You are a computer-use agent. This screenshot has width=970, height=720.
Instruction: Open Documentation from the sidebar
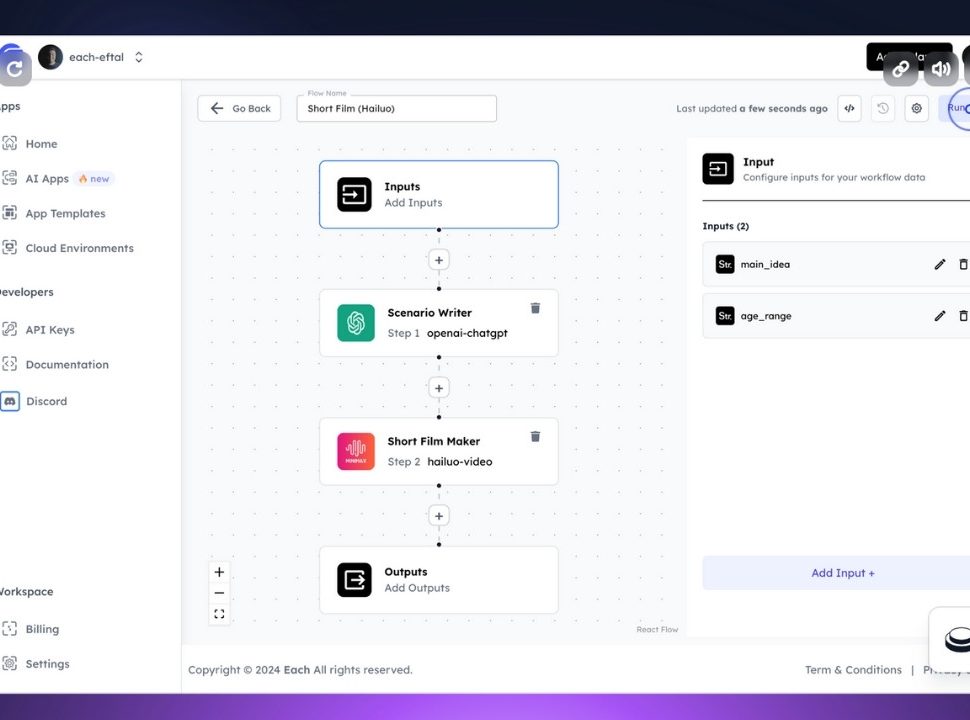(67, 364)
